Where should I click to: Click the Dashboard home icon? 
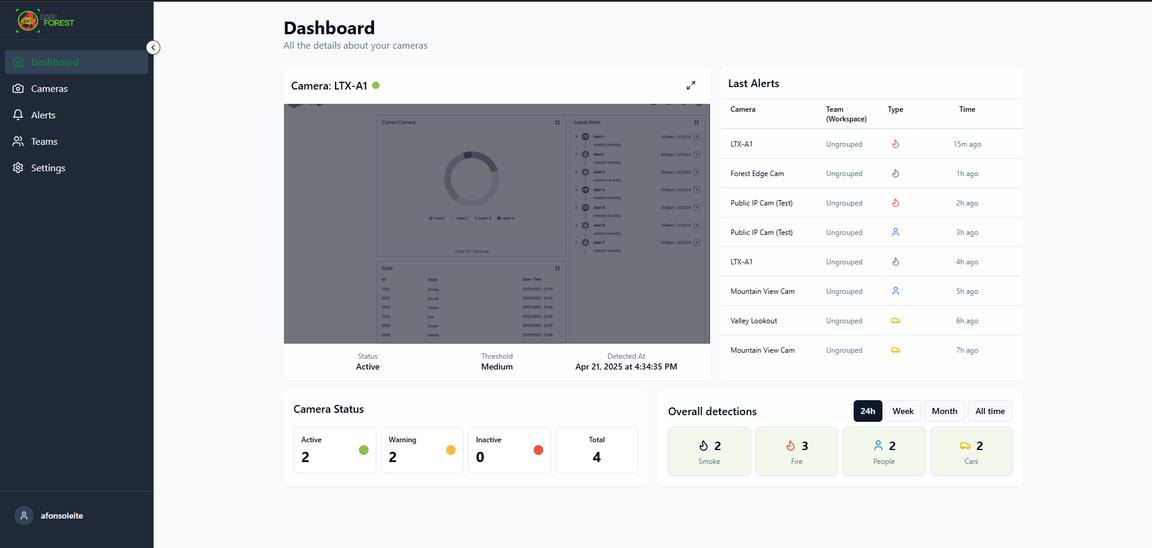coord(18,62)
